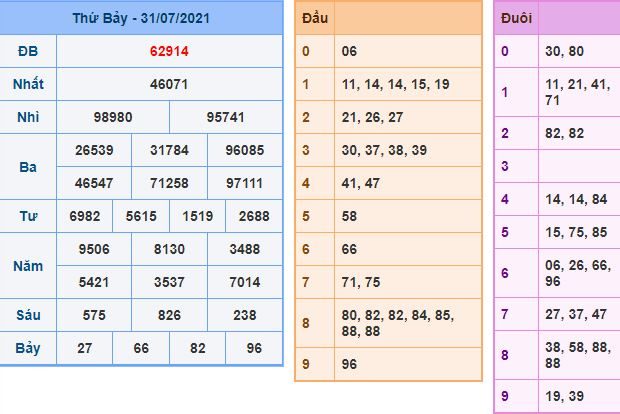The height and width of the screenshot is (414, 620).
Task: Click fifth prize number 8130
Action: [169, 249]
